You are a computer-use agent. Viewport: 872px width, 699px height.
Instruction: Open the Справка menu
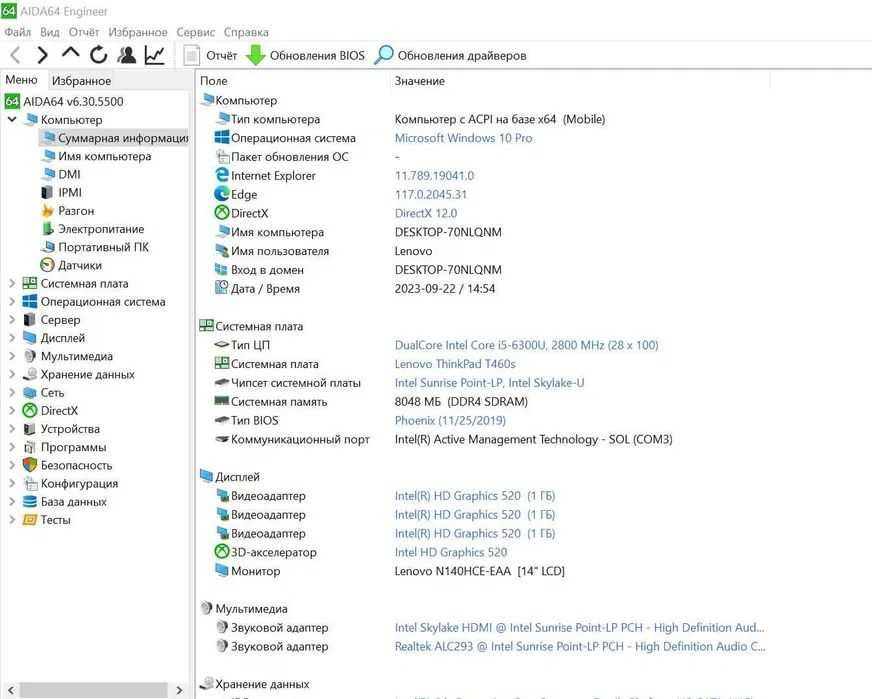tap(246, 32)
